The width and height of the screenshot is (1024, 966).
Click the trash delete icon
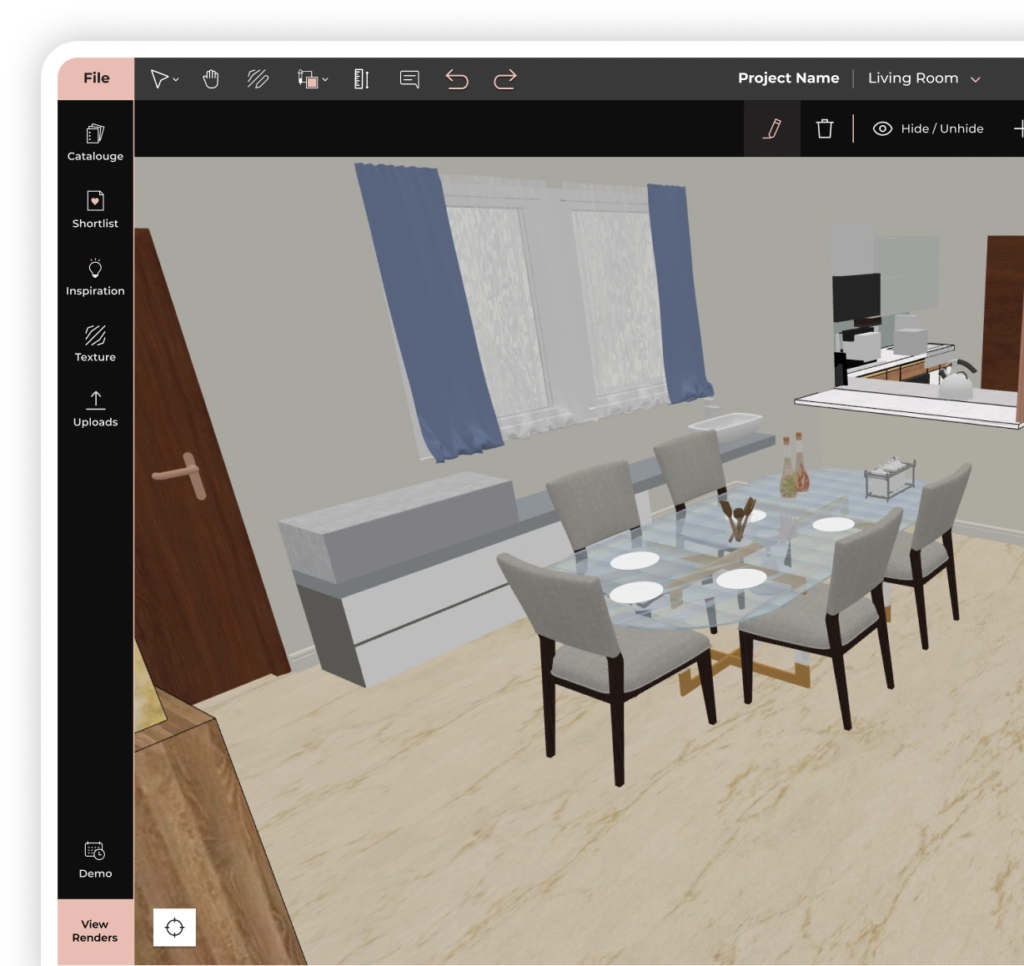(x=825, y=129)
